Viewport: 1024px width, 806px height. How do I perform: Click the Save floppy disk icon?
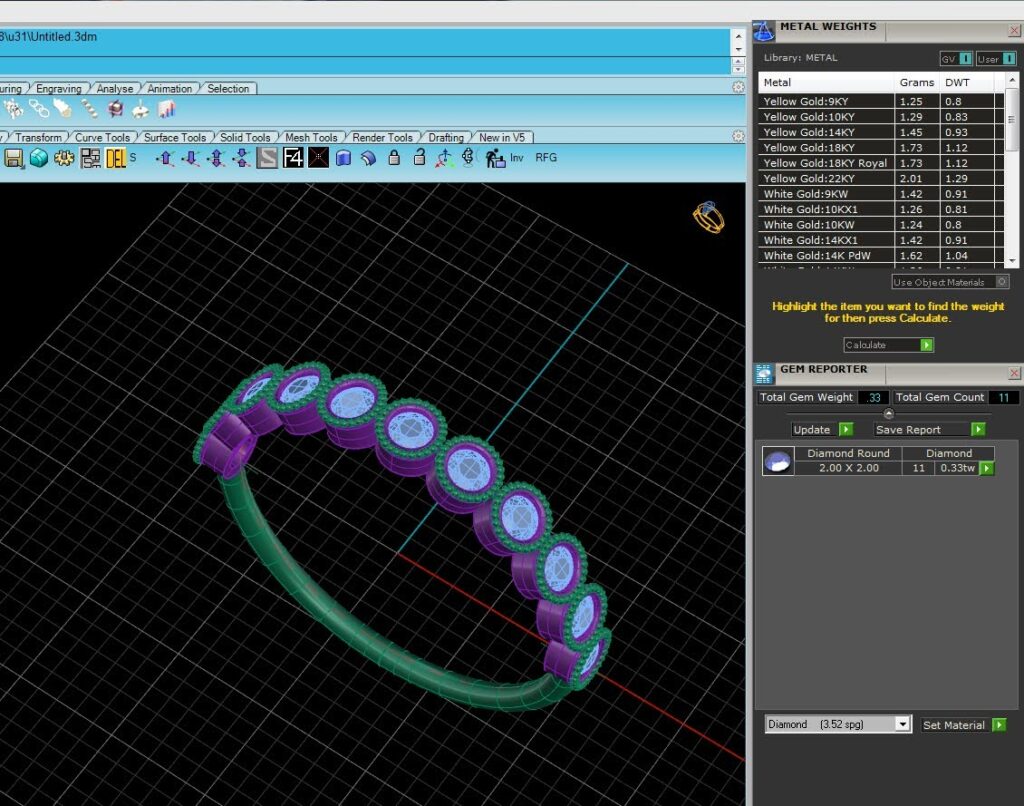click(13, 158)
